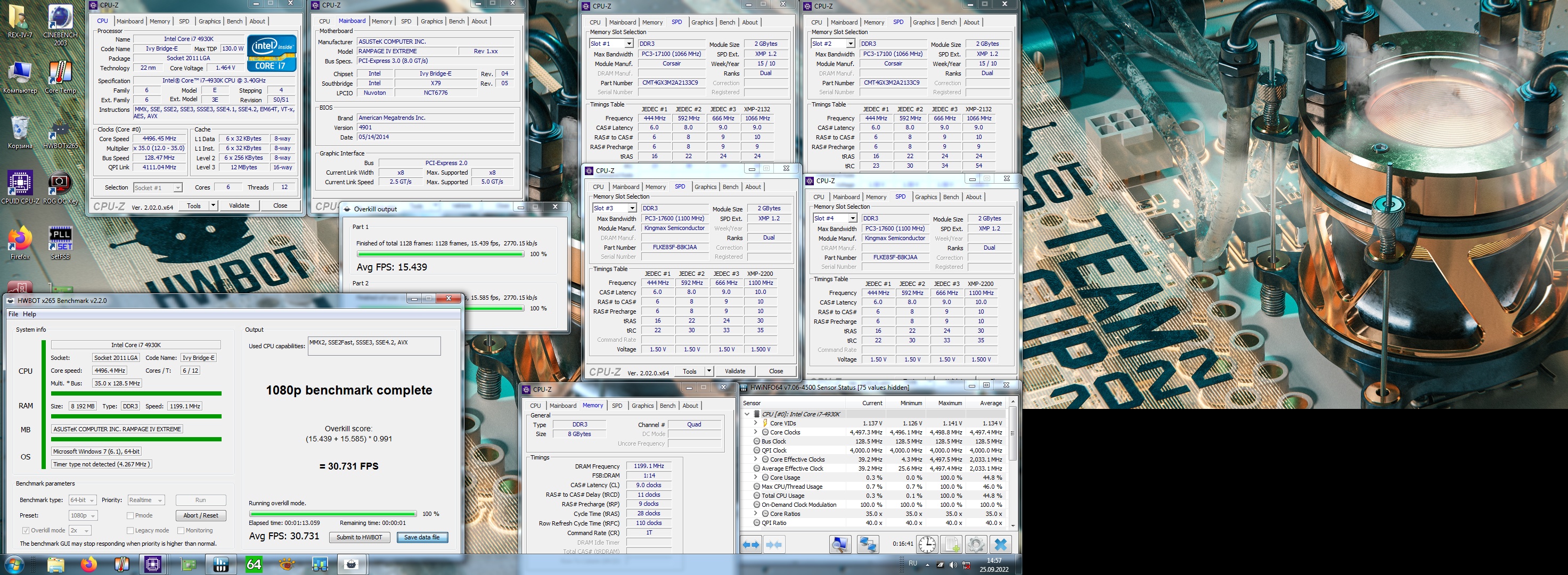The width and height of the screenshot is (1568, 575).
Task: Open the green 64 HWiNFO taskbar icon
Action: [254, 565]
